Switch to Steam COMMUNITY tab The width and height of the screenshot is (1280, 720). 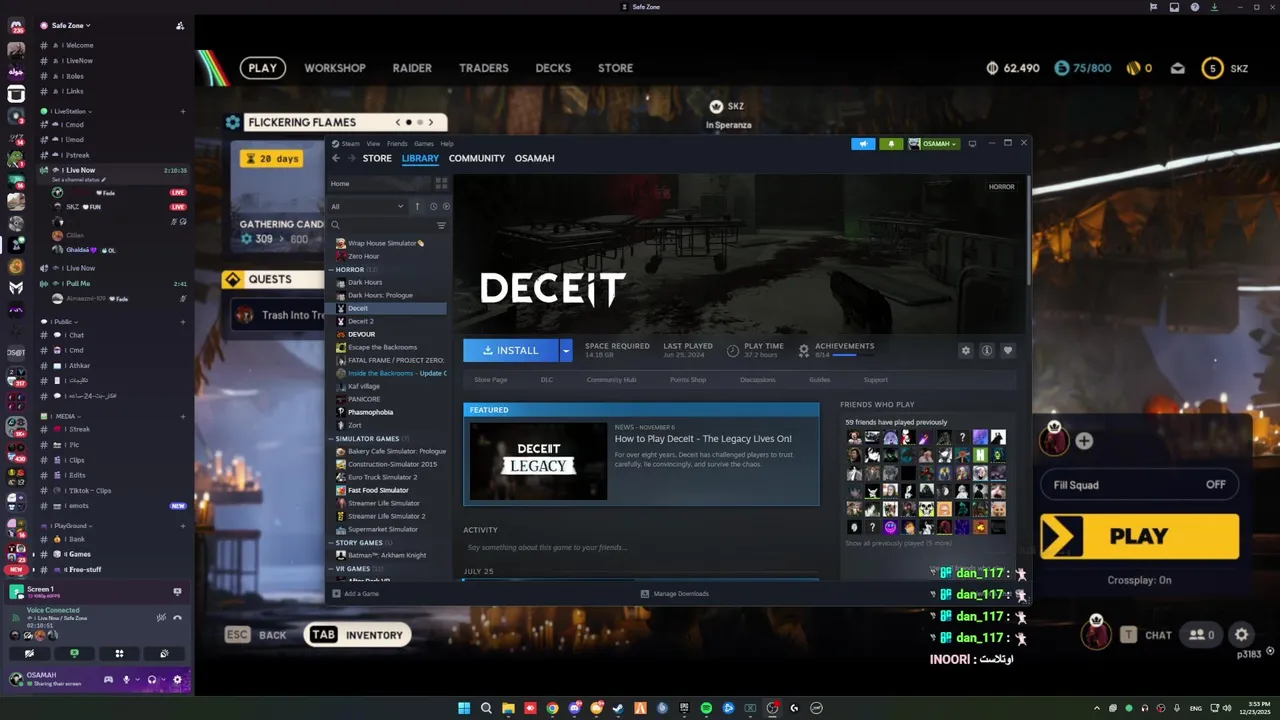point(477,158)
